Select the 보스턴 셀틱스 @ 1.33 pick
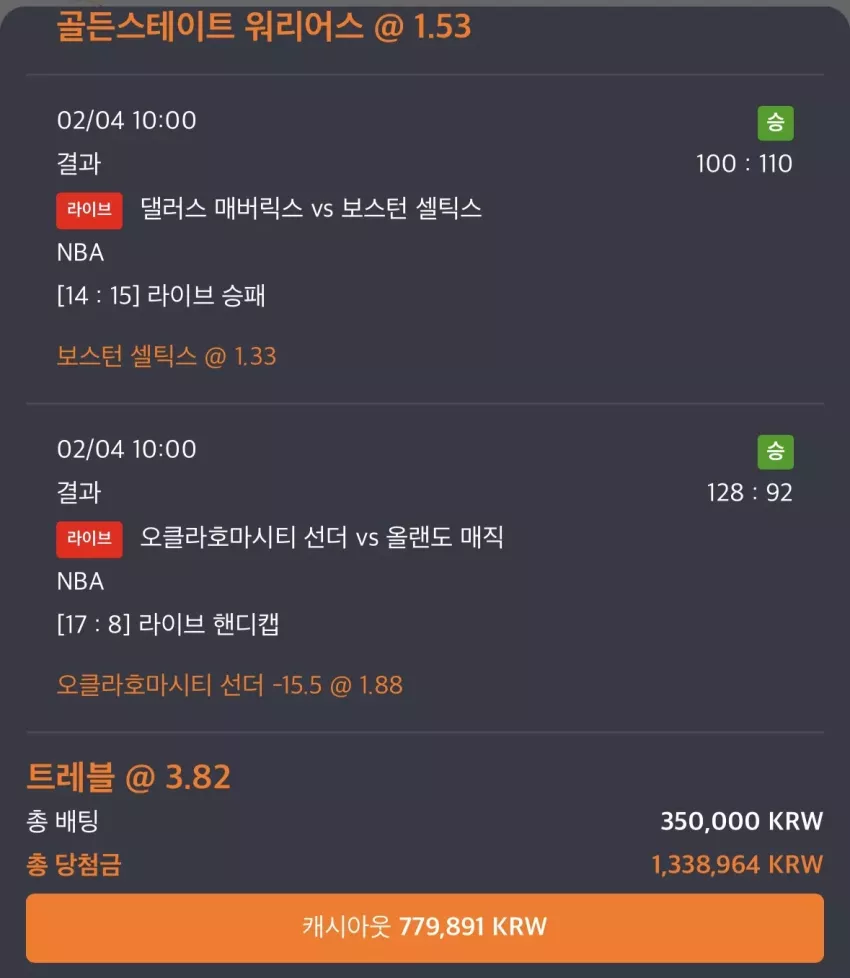The height and width of the screenshot is (978, 850). (166, 356)
